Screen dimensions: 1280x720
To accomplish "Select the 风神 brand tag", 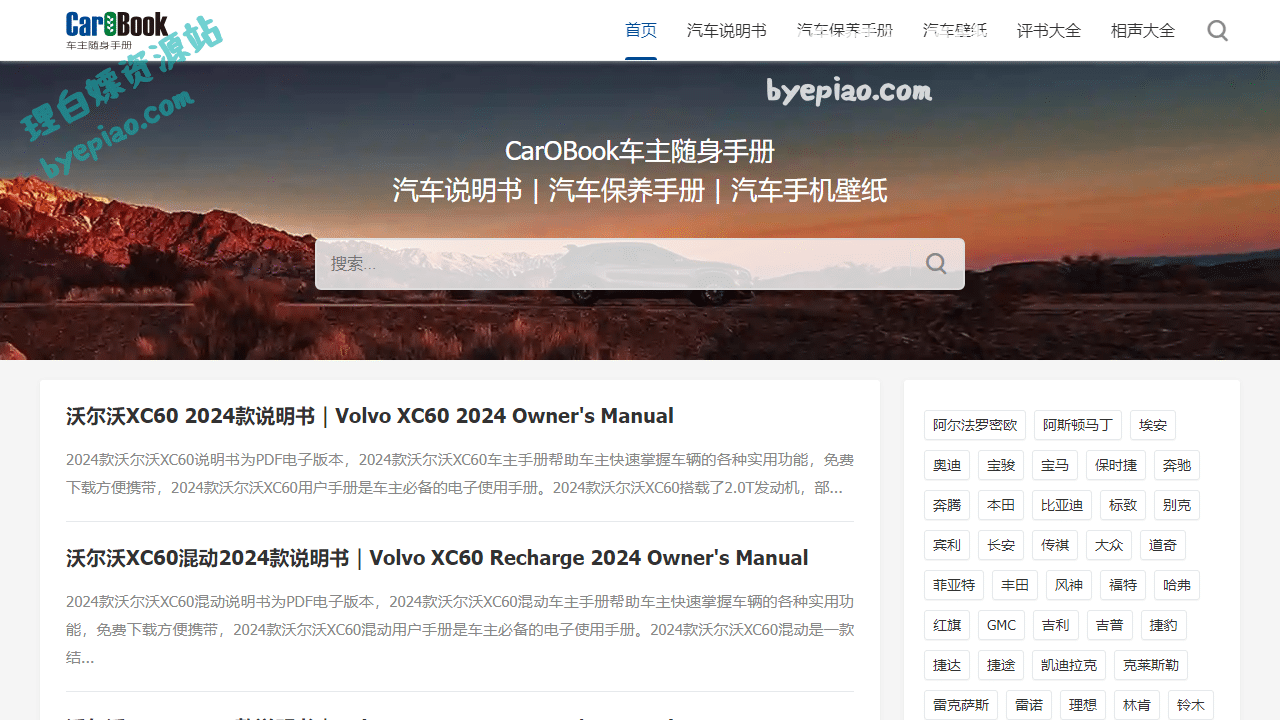I will coord(1069,585).
